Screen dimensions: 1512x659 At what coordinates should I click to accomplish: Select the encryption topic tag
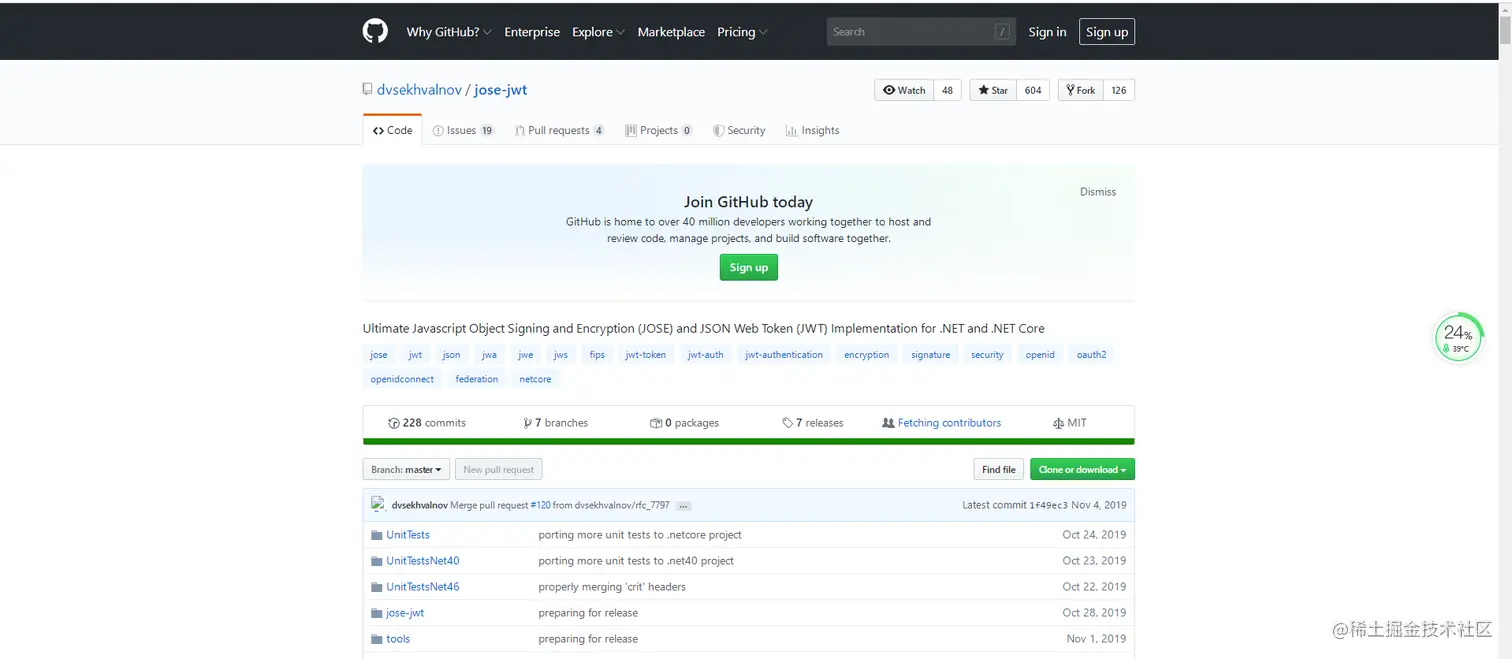click(866, 355)
